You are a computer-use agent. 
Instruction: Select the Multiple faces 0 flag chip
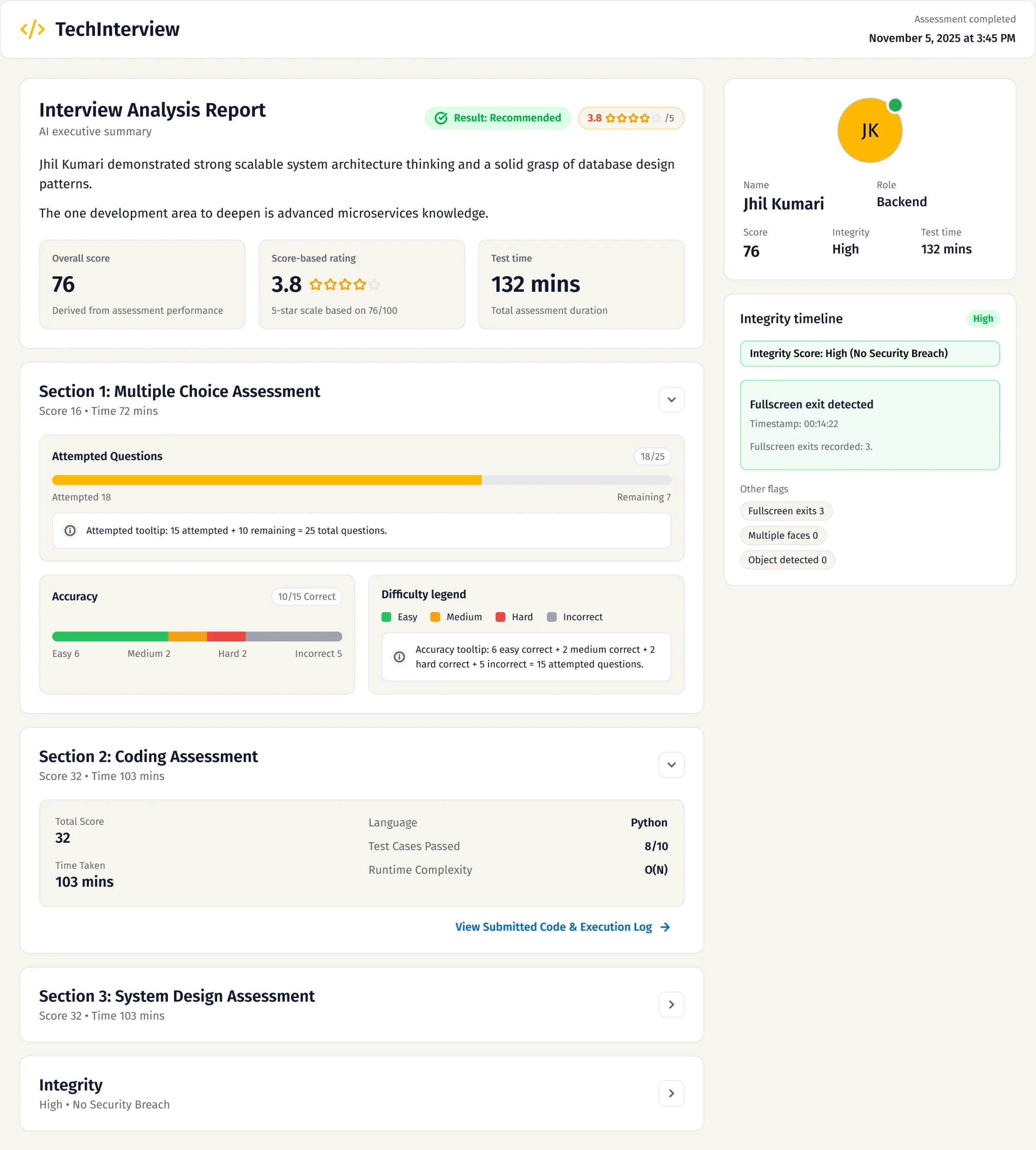(x=783, y=536)
